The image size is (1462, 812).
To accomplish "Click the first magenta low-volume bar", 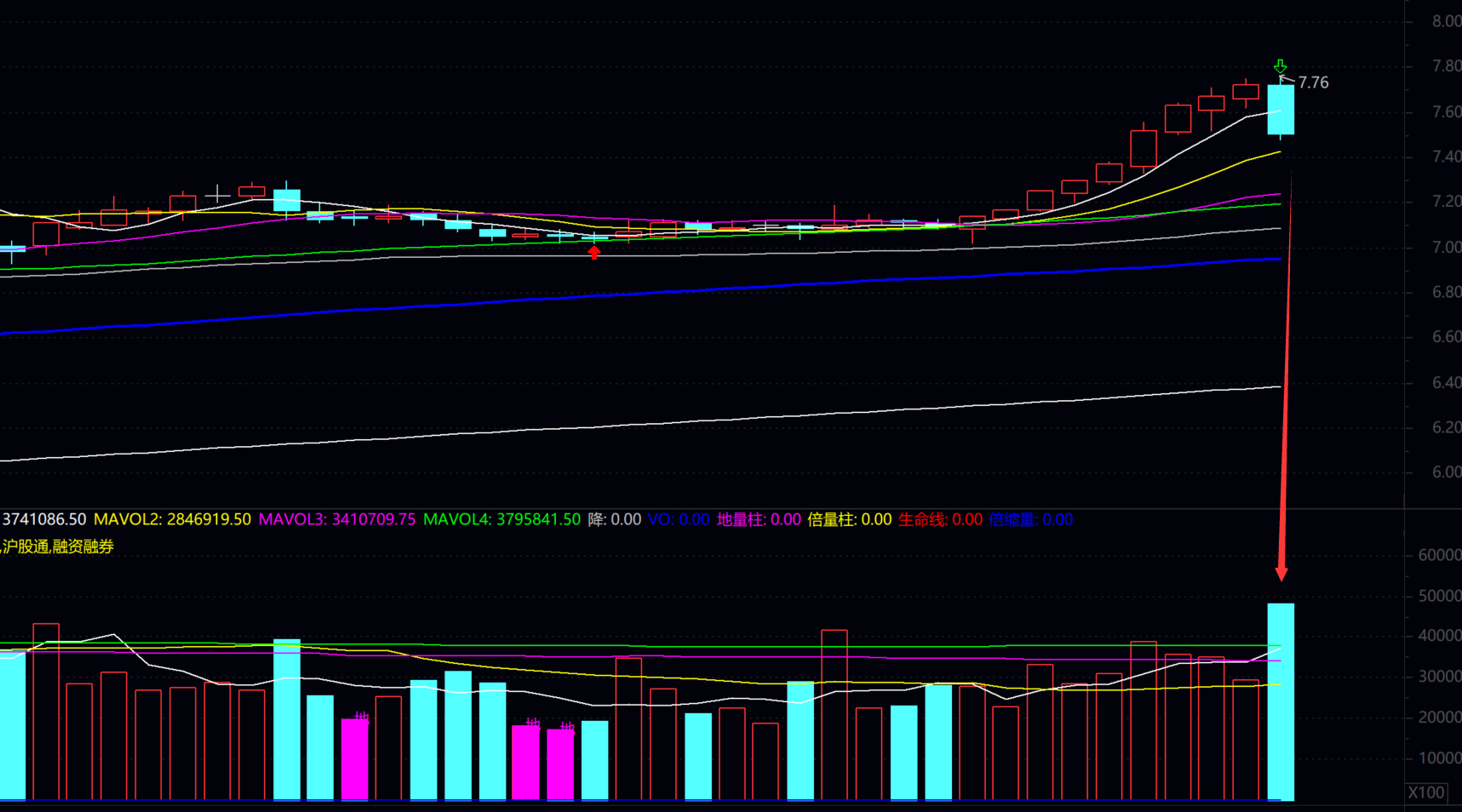I will point(354,759).
